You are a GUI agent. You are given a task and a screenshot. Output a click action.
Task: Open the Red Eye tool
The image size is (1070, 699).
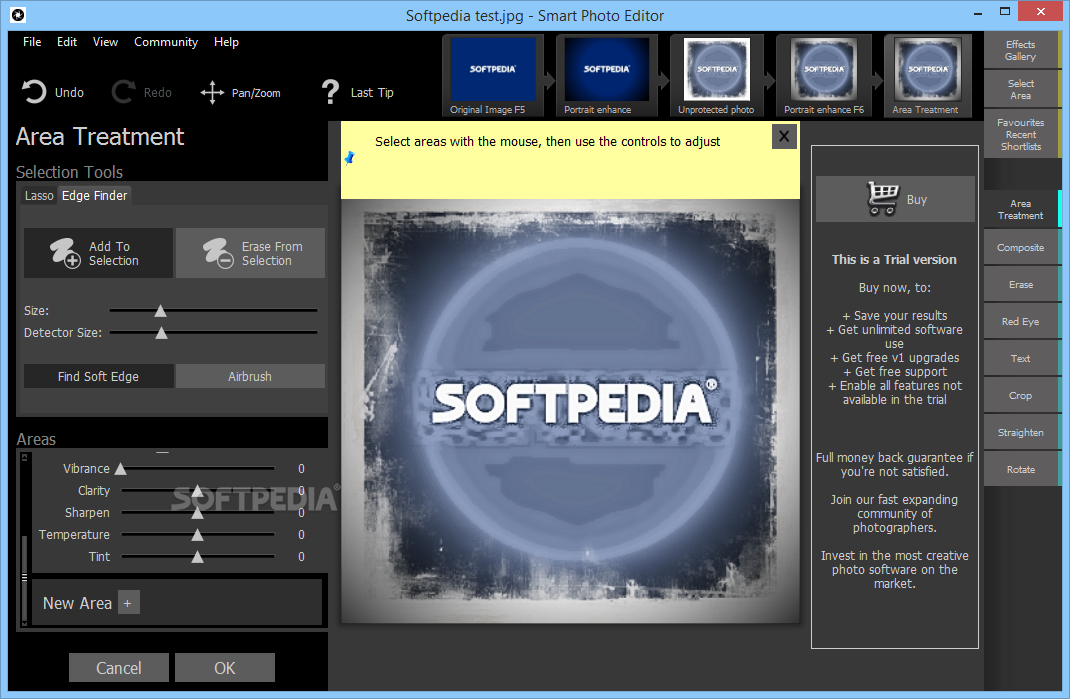[x=1021, y=322]
